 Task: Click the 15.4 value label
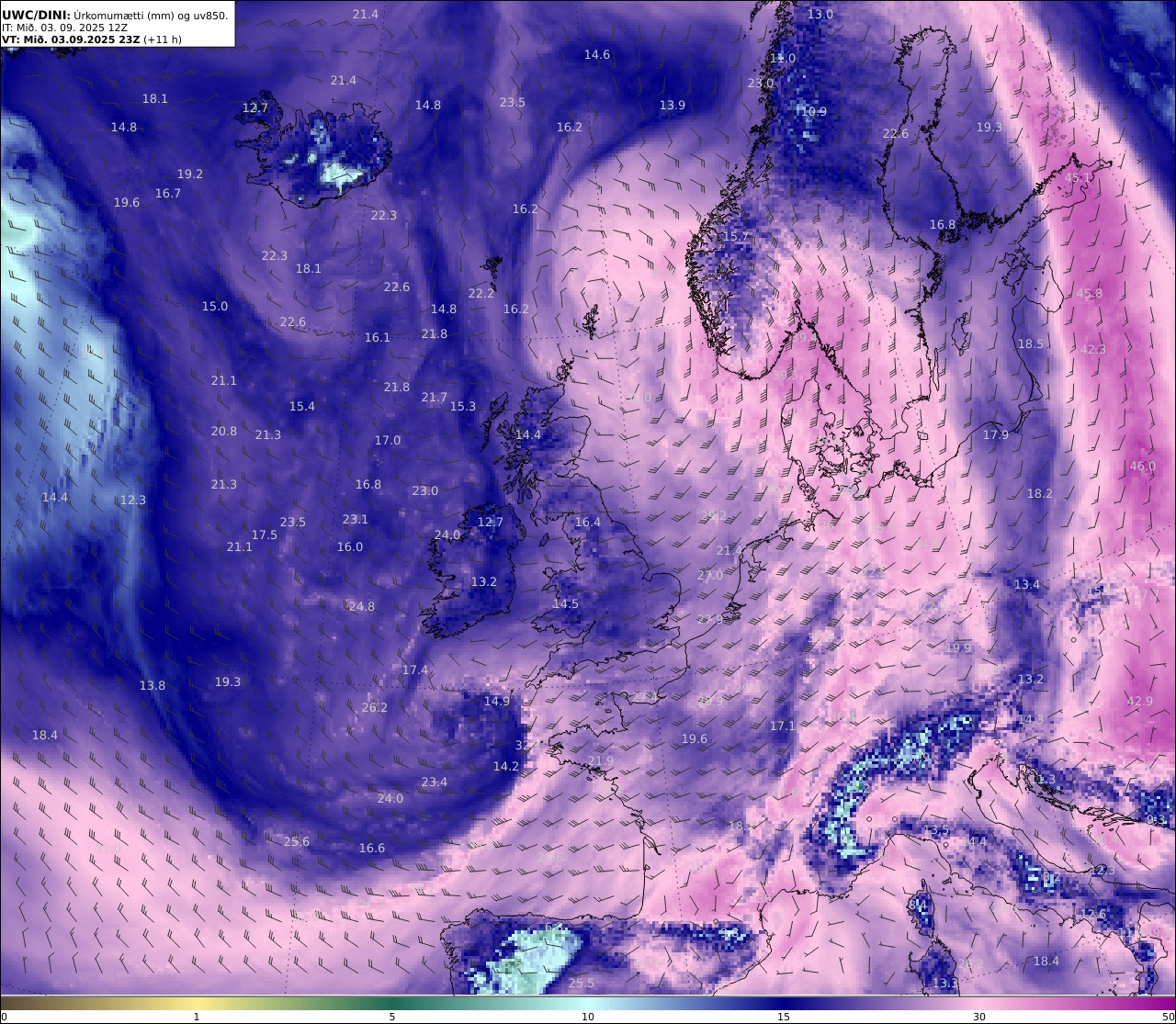click(x=302, y=407)
